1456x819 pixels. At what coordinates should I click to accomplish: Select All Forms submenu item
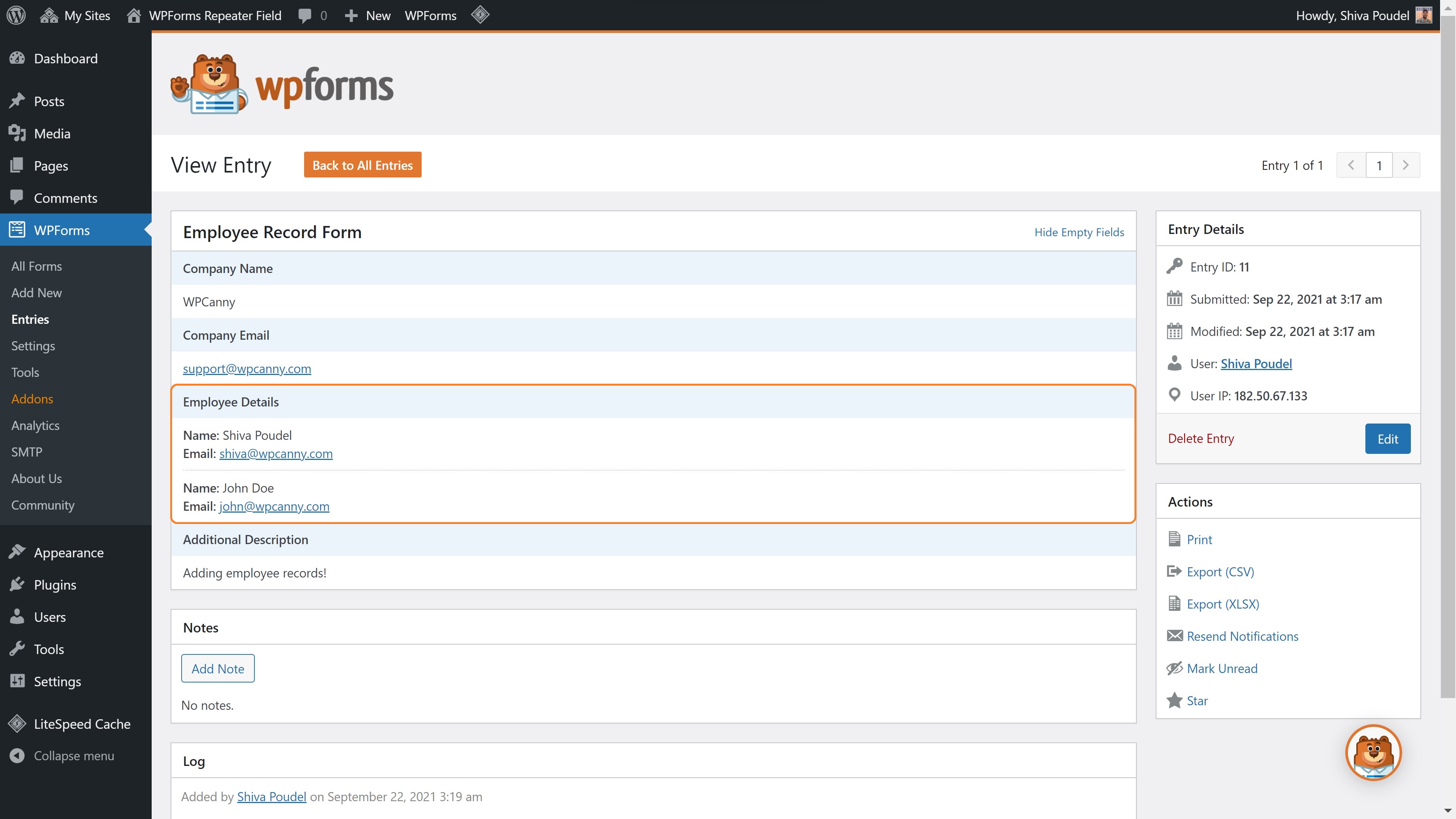click(x=37, y=266)
